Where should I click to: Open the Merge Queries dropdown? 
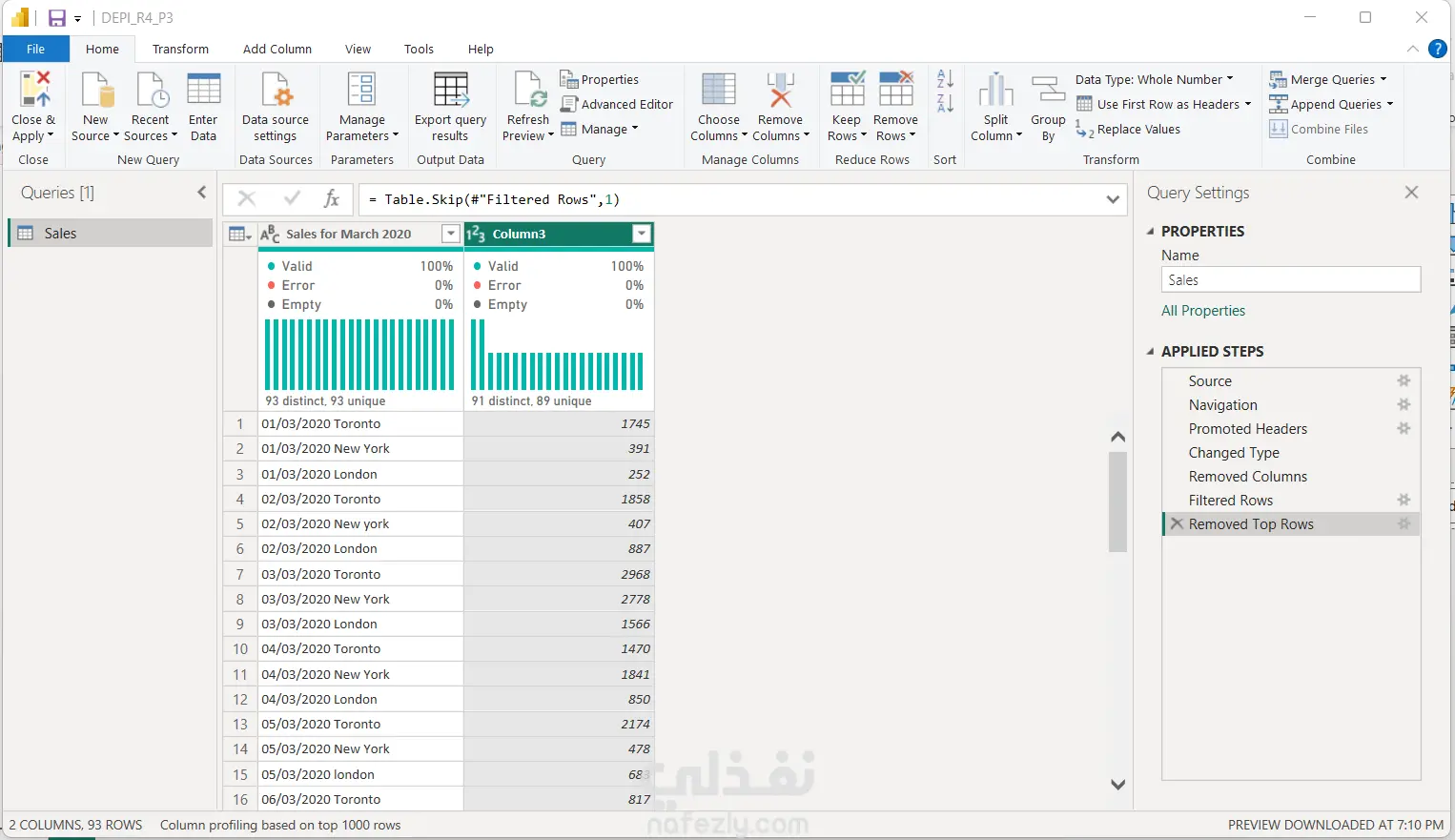coord(1328,79)
